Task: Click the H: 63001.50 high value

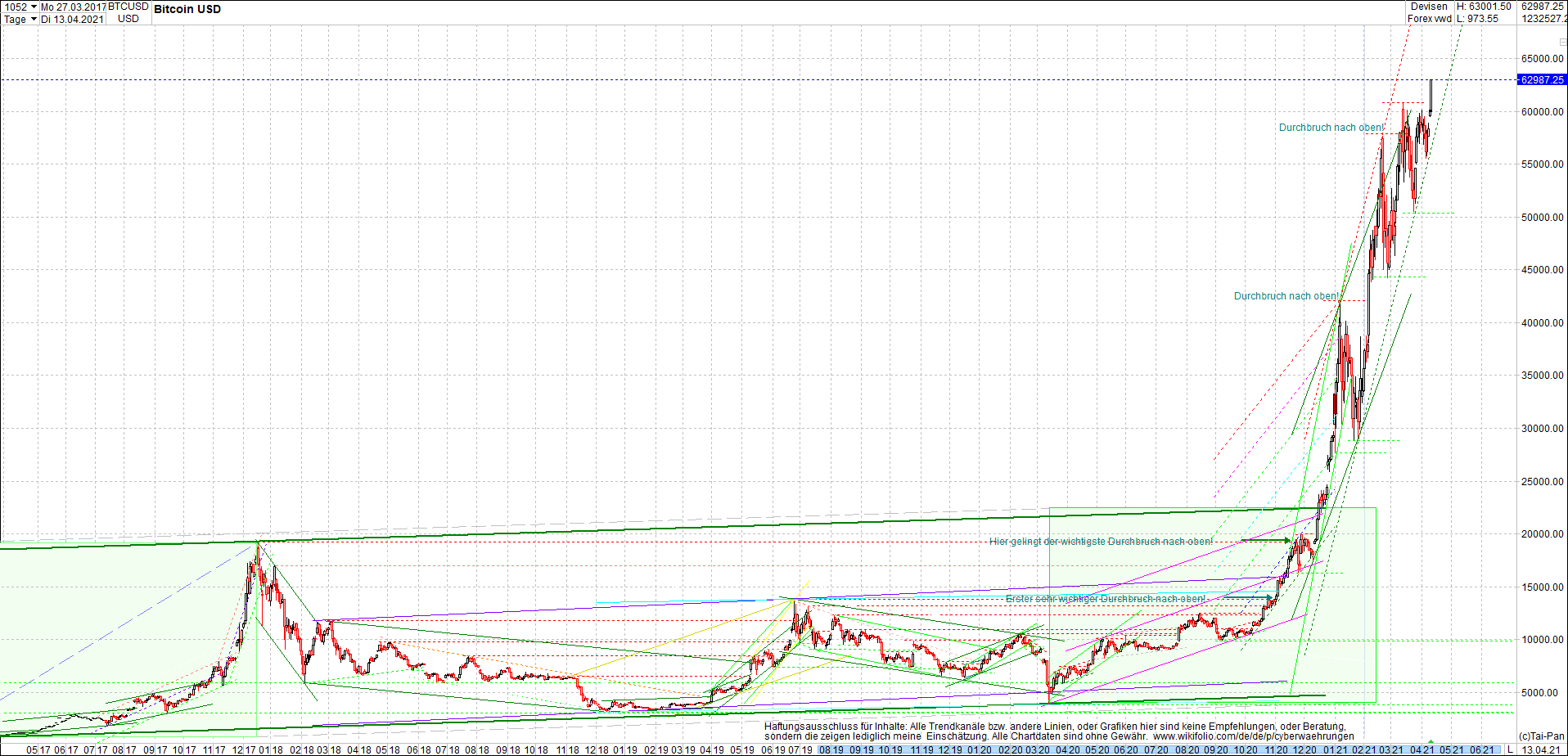Action: [1484, 7]
